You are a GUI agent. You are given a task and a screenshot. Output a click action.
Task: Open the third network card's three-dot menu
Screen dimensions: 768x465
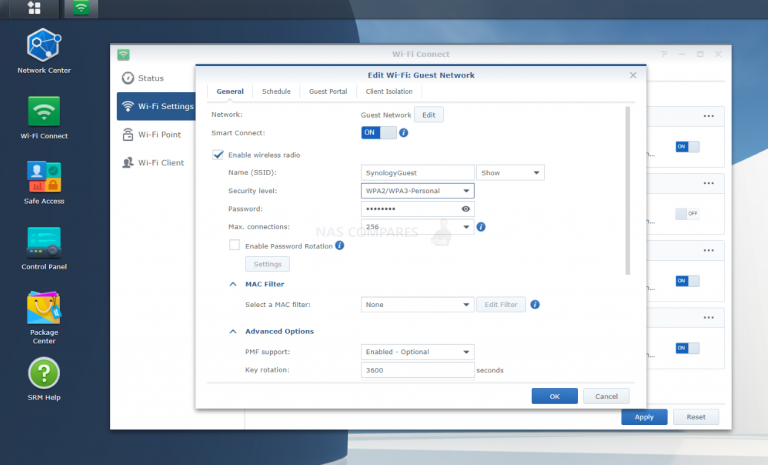point(708,250)
